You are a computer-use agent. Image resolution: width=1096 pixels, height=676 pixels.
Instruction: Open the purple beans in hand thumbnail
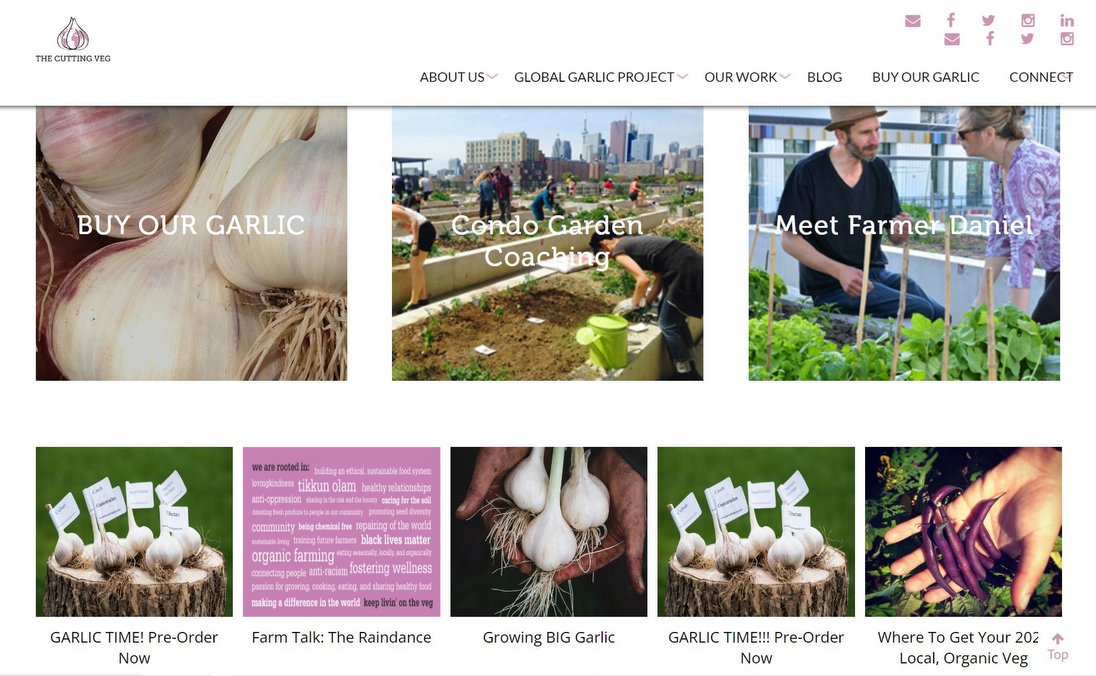tap(963, 531)
